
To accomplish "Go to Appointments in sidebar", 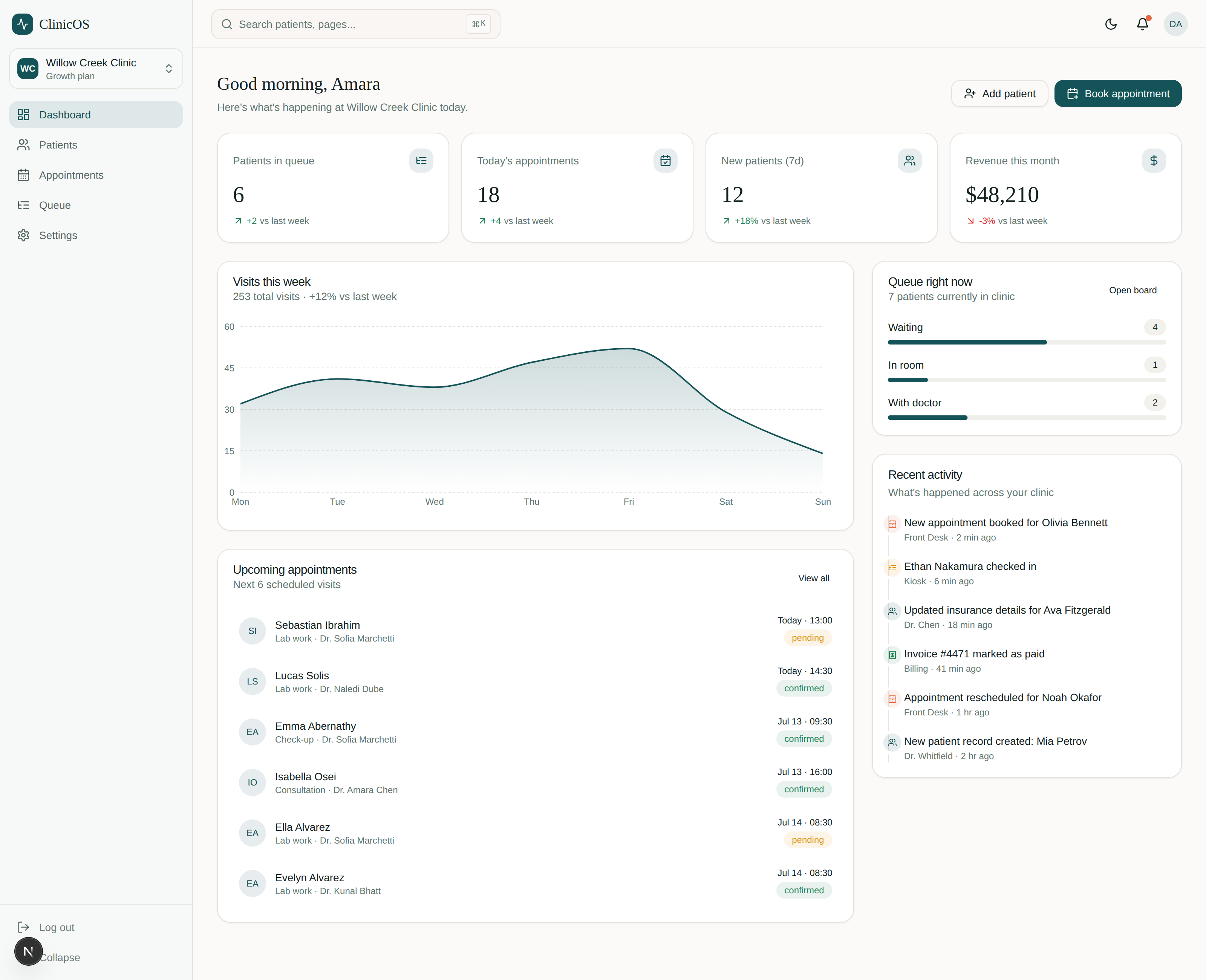I will click(x=96, y=175).
